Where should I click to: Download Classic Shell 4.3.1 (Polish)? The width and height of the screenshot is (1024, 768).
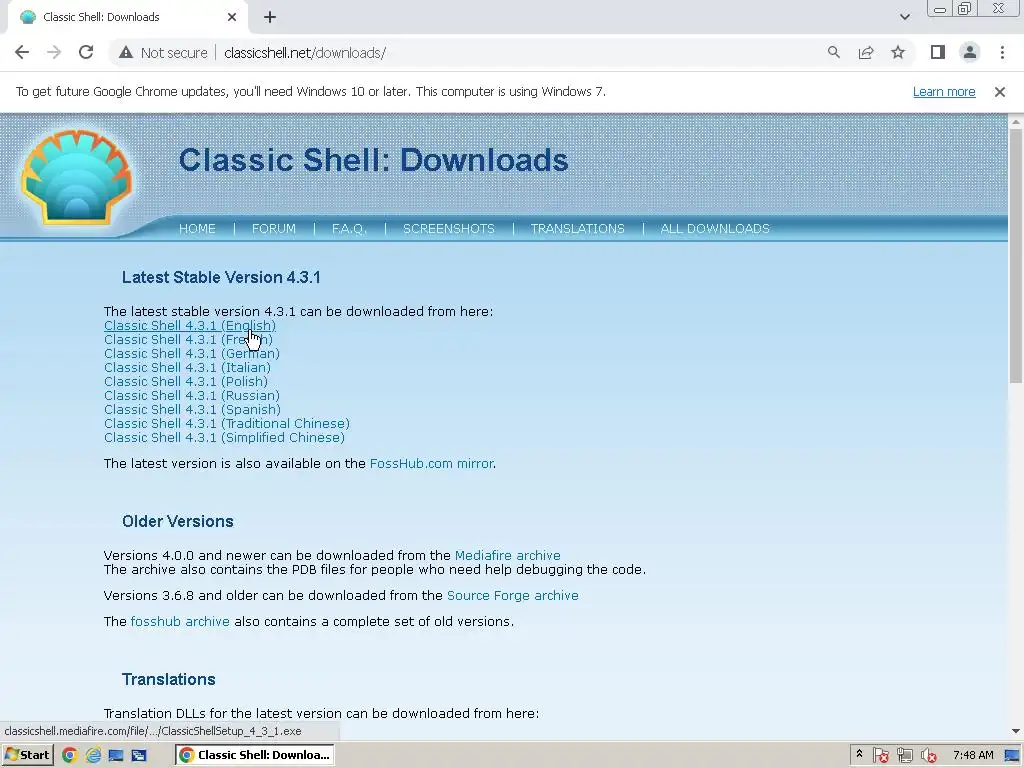[185, 381]
